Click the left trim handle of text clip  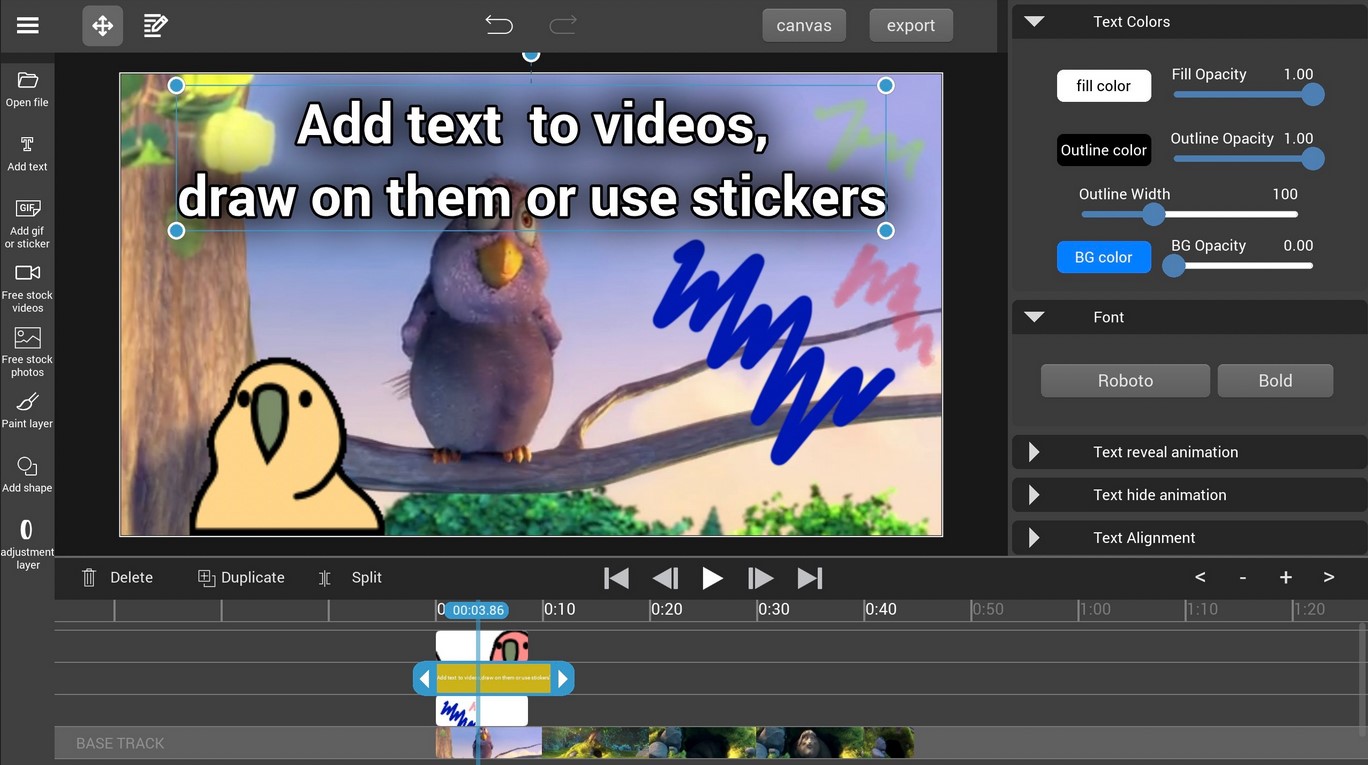424,679
